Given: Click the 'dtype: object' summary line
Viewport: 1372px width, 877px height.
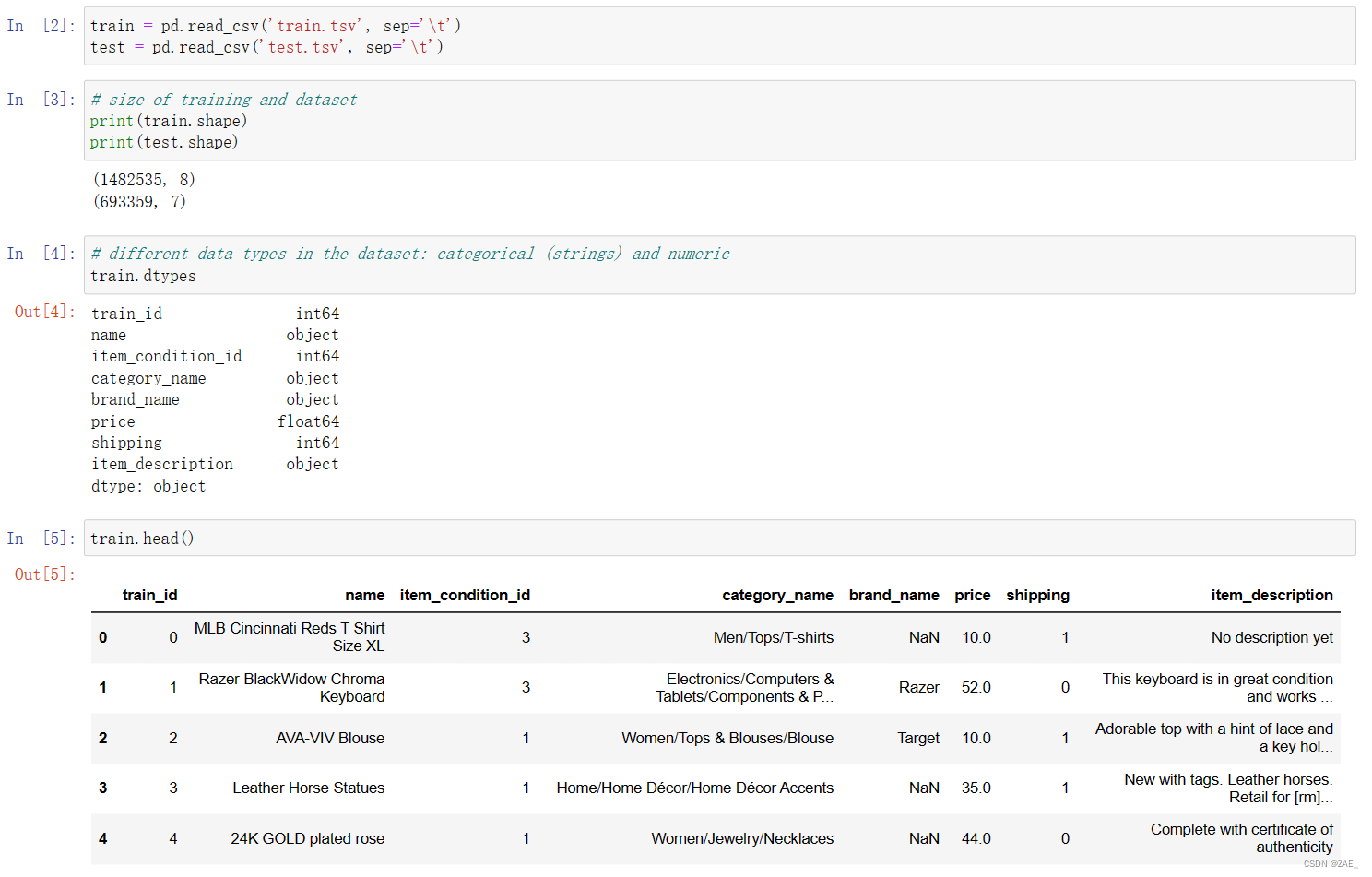Looking at the screenshot, I should pos(148,486).
